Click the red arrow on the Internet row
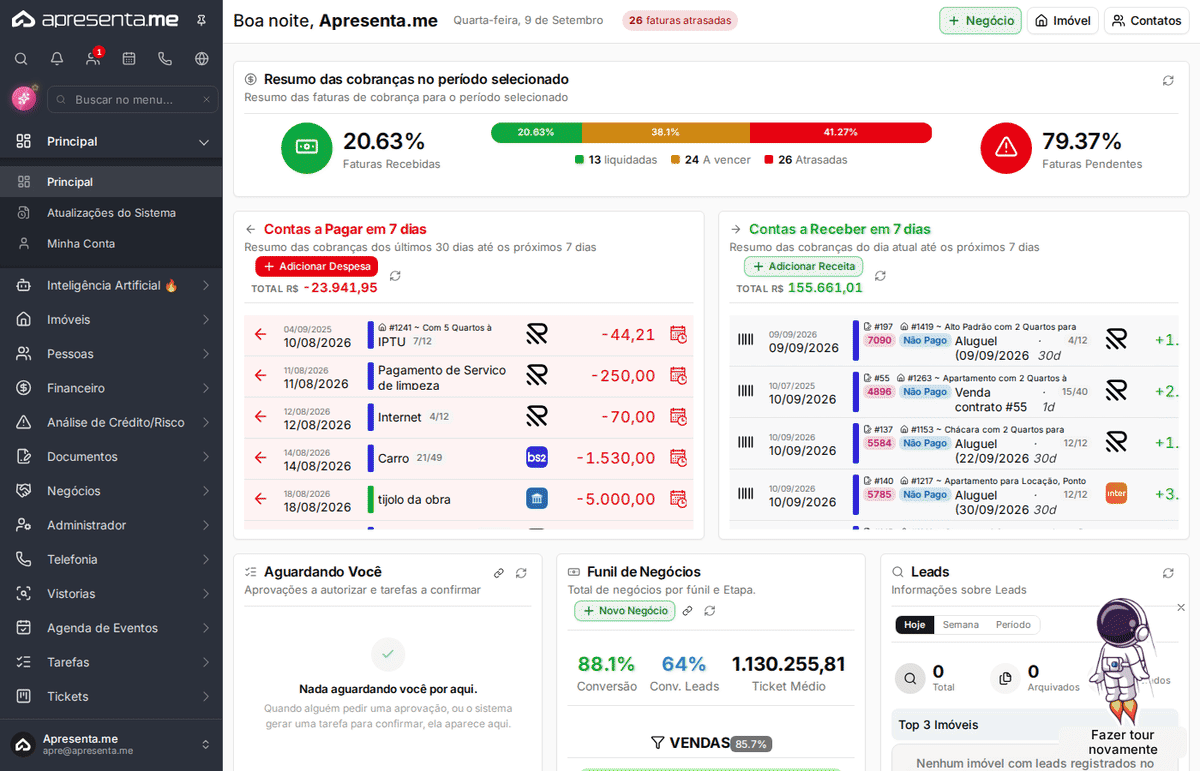1200x771 pixels. tap(261, 416)
